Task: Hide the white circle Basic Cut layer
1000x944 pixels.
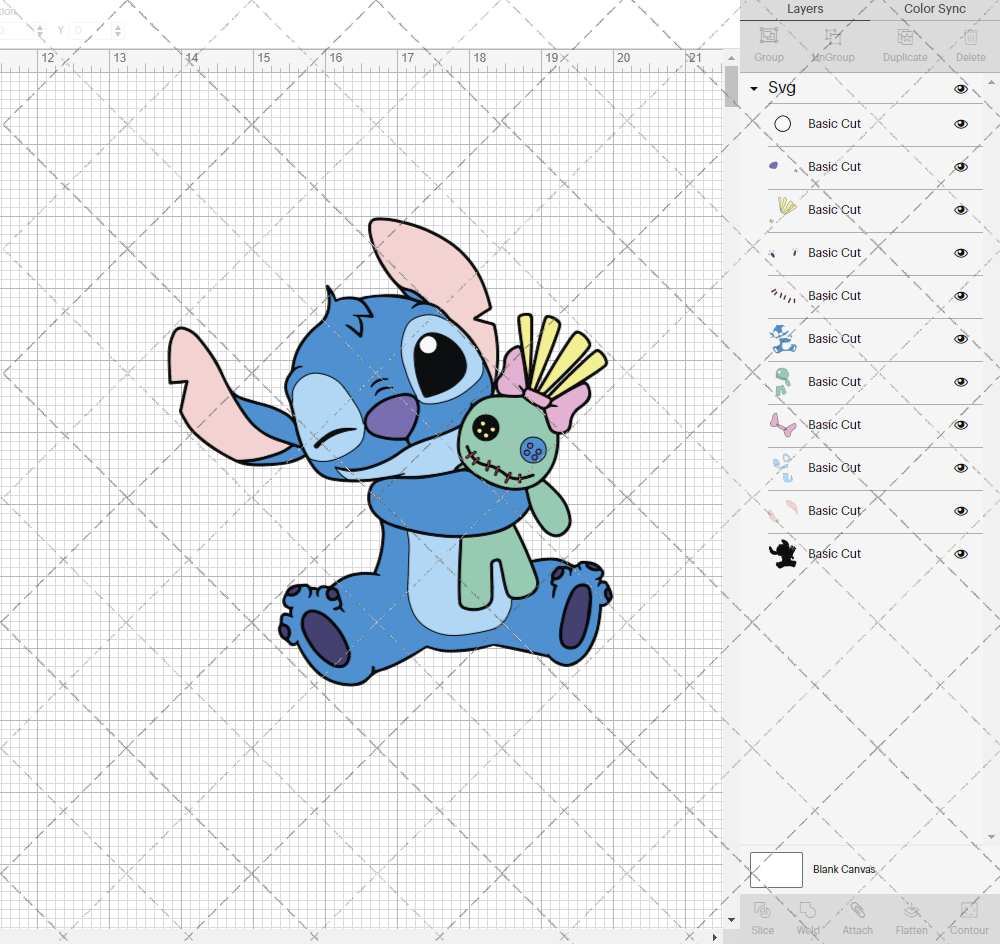Action: pyautogui.click(x=960, y=124)
